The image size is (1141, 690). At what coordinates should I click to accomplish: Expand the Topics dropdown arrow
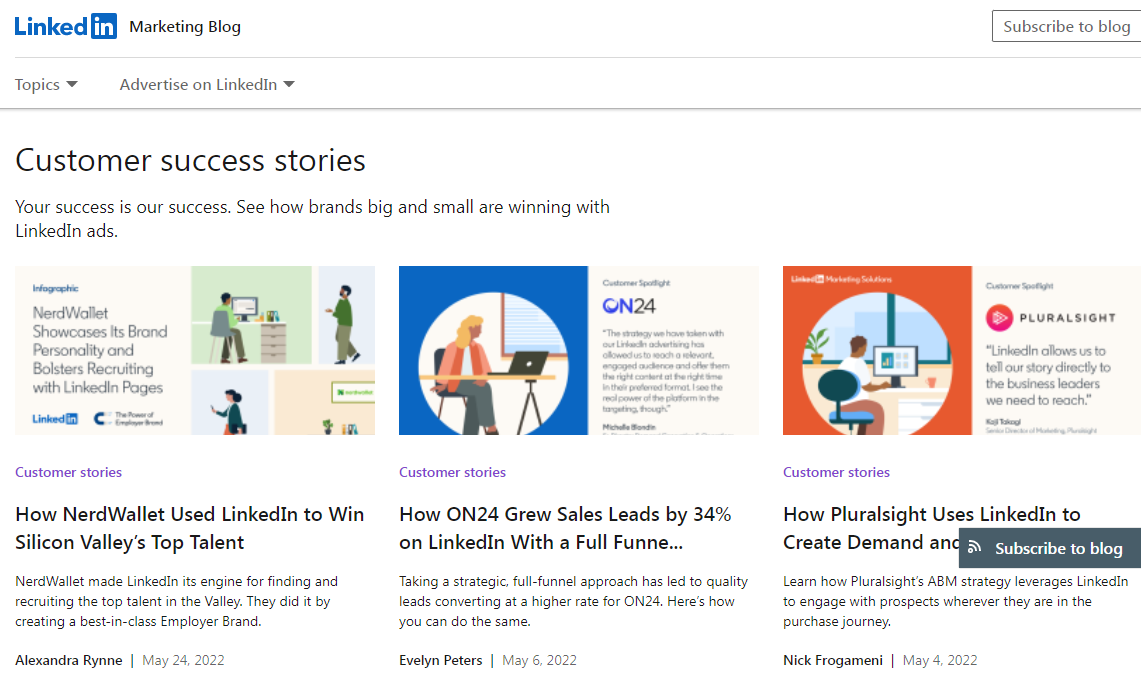(x=72, y=85)
